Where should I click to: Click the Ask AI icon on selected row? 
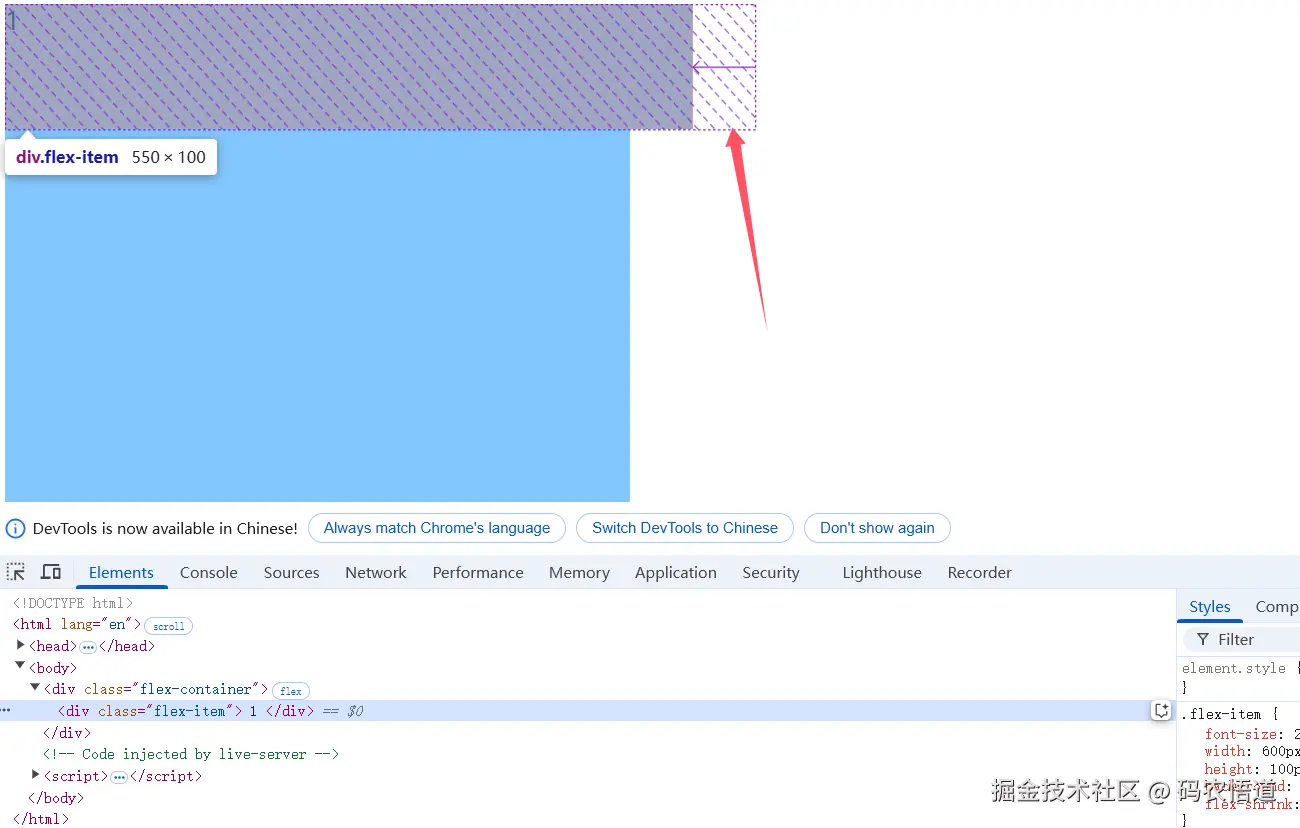[x=1161, y=711]
